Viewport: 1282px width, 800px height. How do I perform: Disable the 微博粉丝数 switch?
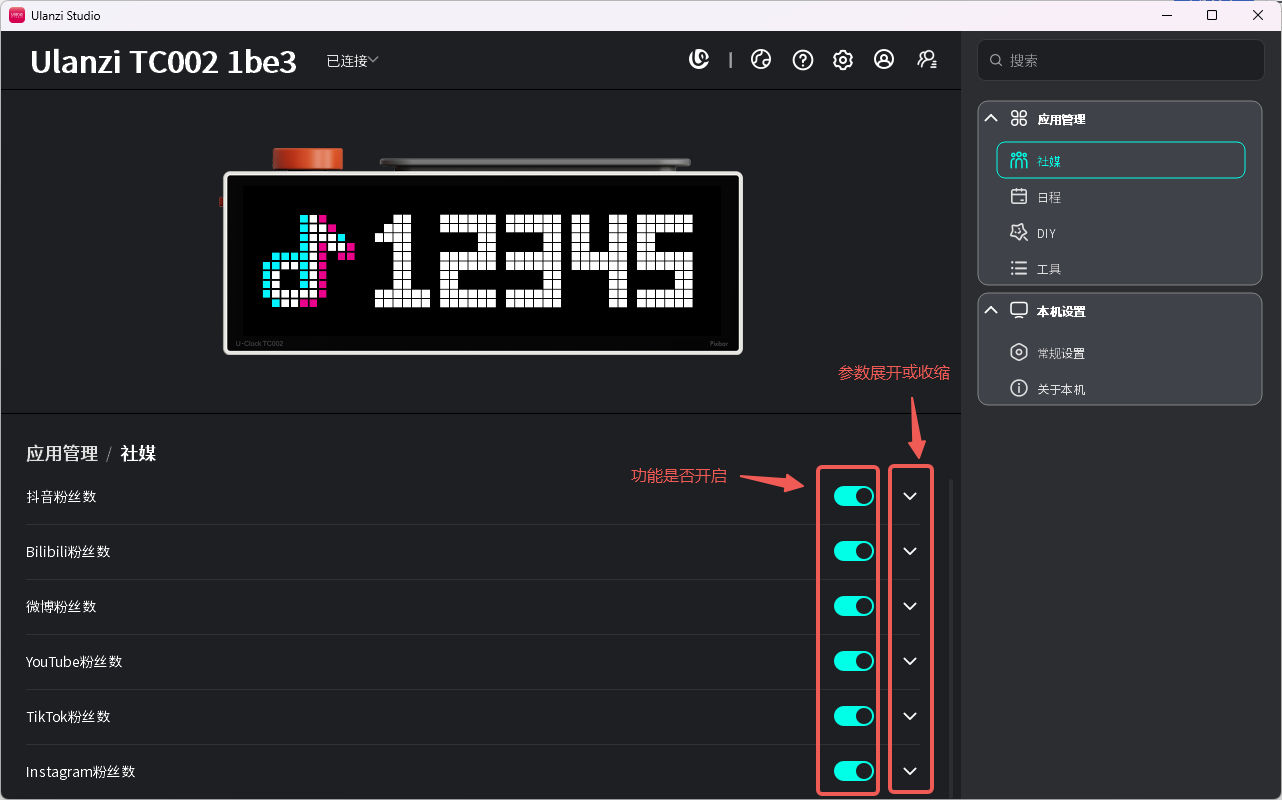click(854, 606)
